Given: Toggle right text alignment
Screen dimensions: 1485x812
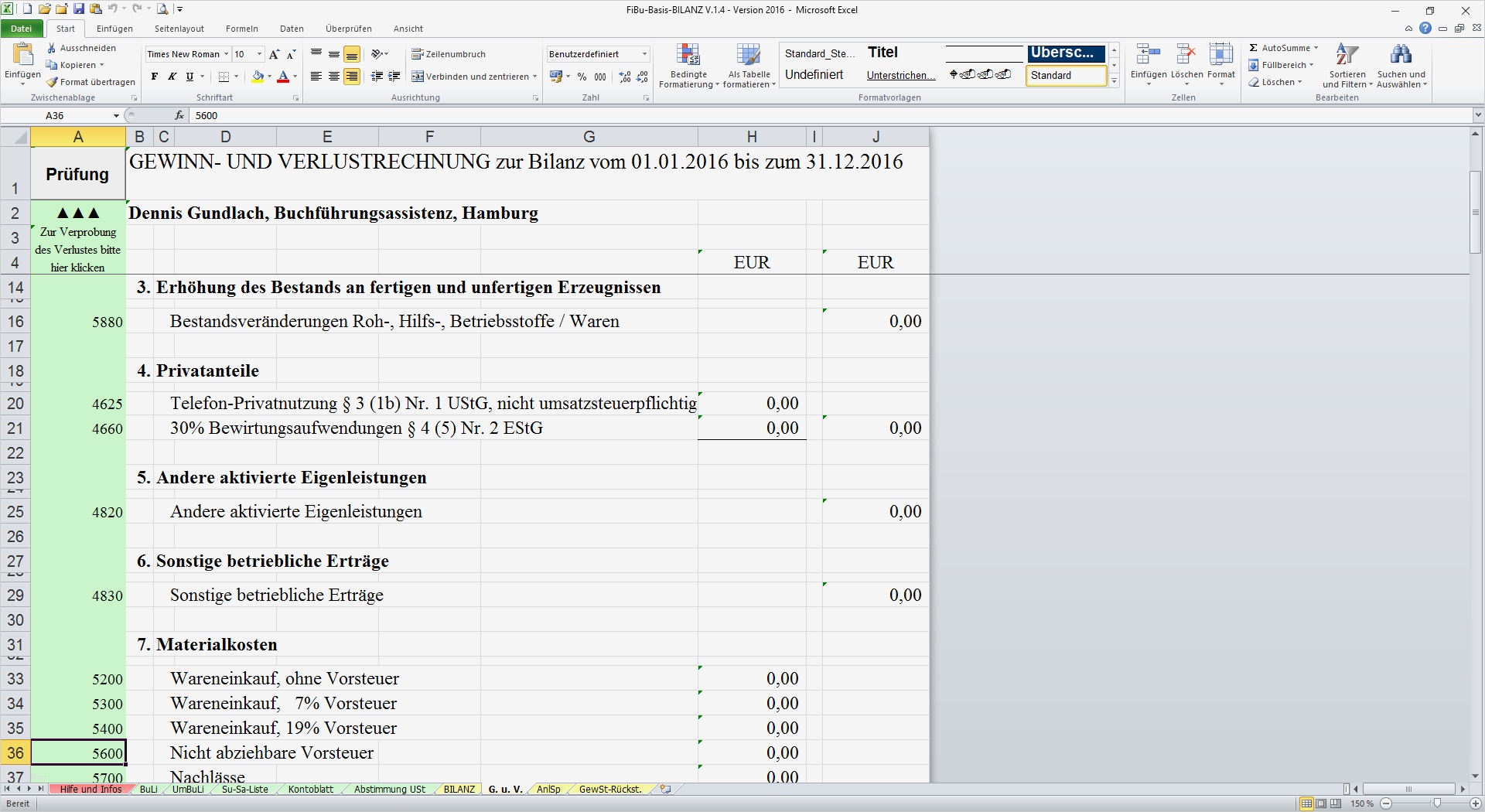Looking at the screenshot, I should (352, 77).
